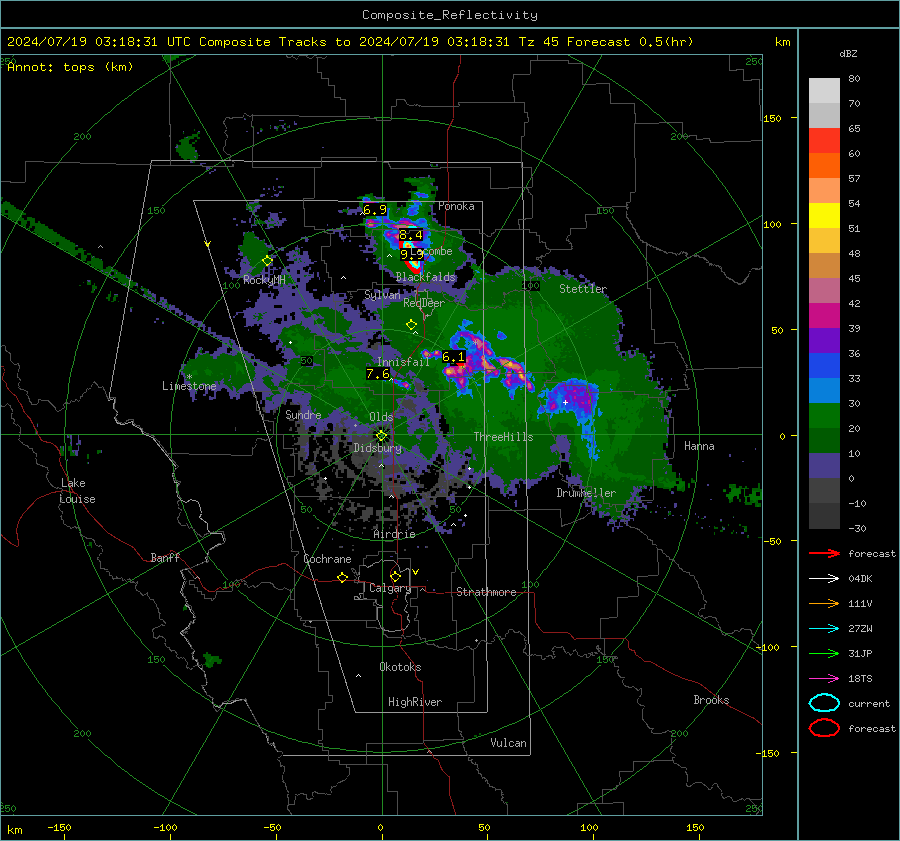Click the green 31JP arrow legend icon

tap(824, 653)
